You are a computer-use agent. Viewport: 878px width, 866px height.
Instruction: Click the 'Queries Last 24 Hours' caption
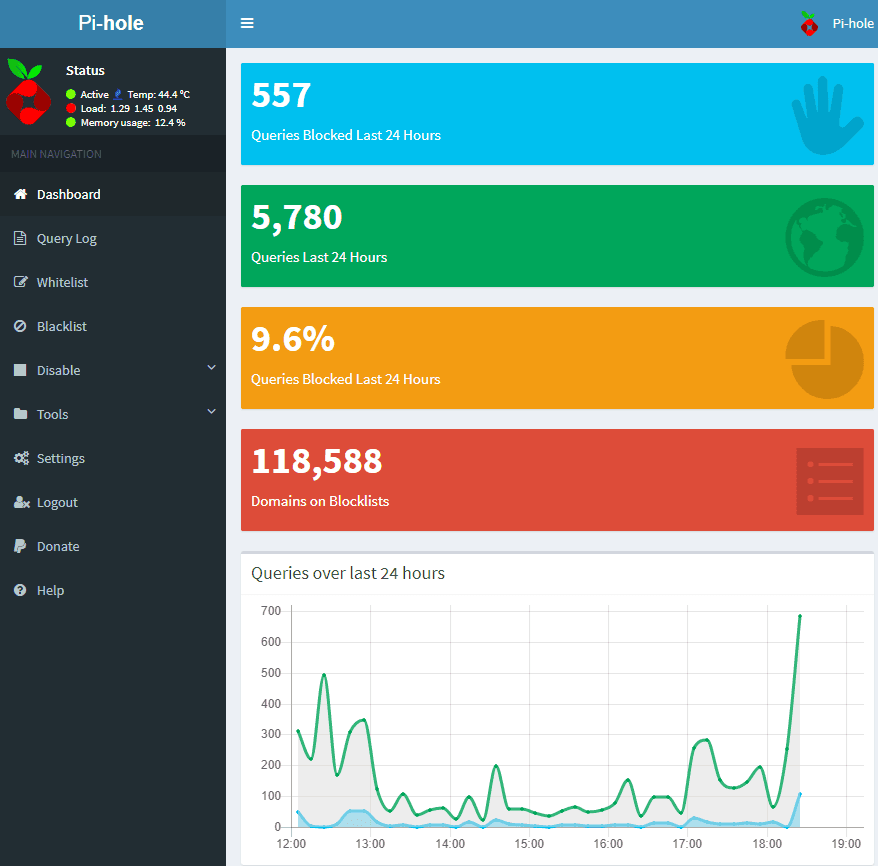pyautogui.click(x=319, y=257)
